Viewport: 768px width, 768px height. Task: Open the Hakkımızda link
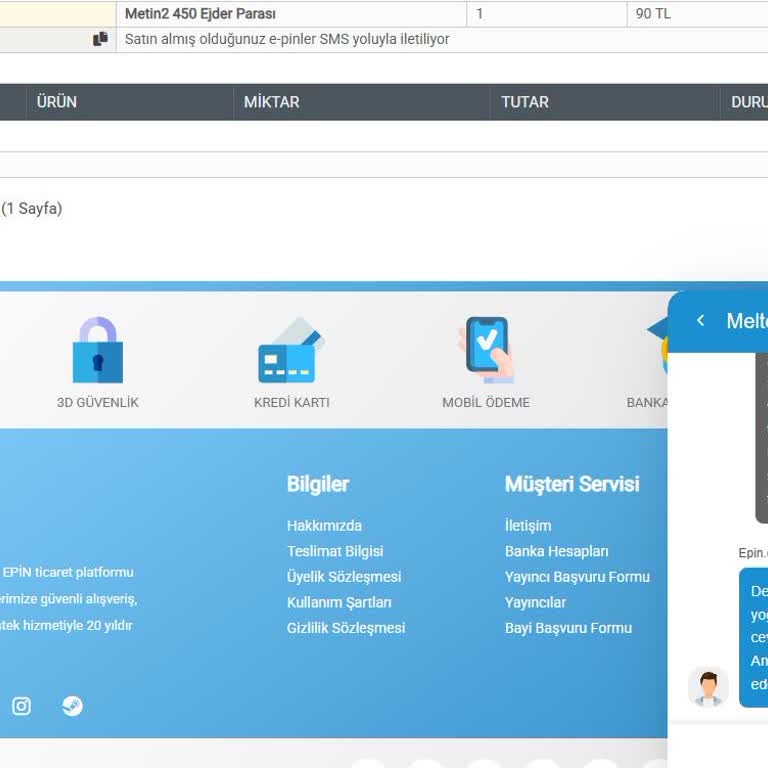click(324, 526)
